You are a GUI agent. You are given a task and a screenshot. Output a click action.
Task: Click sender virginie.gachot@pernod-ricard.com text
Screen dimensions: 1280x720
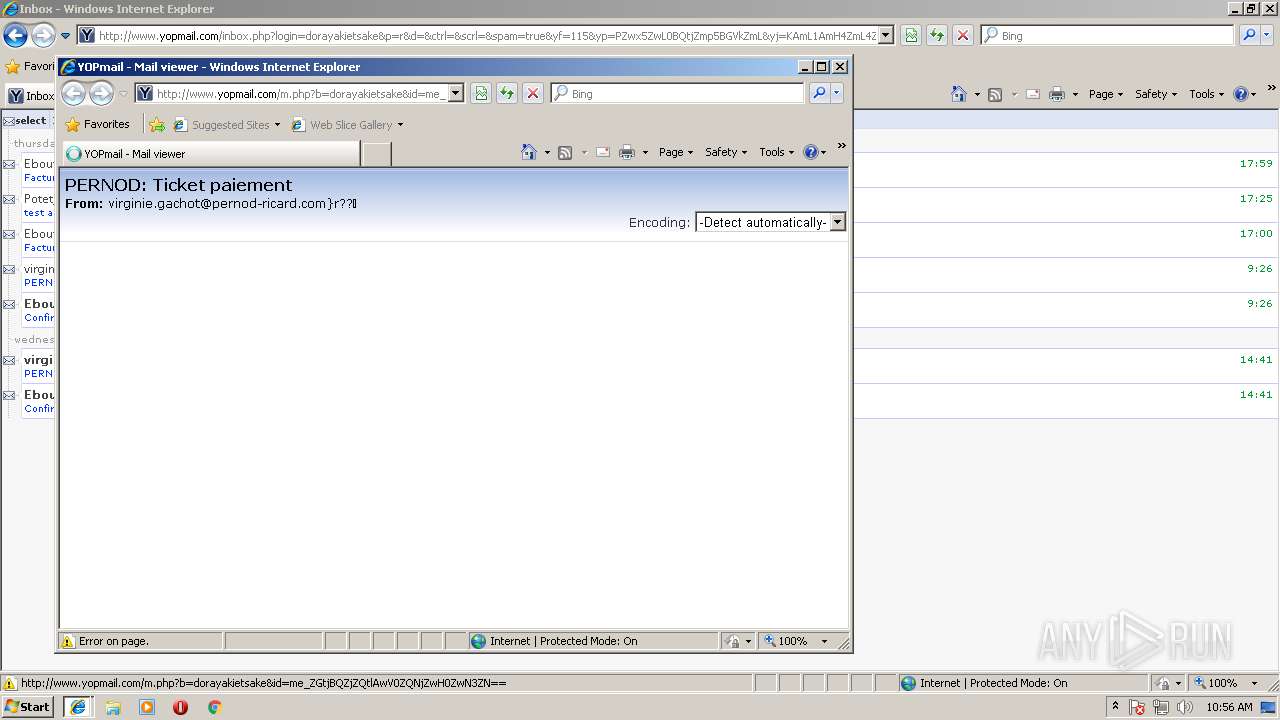217,203
